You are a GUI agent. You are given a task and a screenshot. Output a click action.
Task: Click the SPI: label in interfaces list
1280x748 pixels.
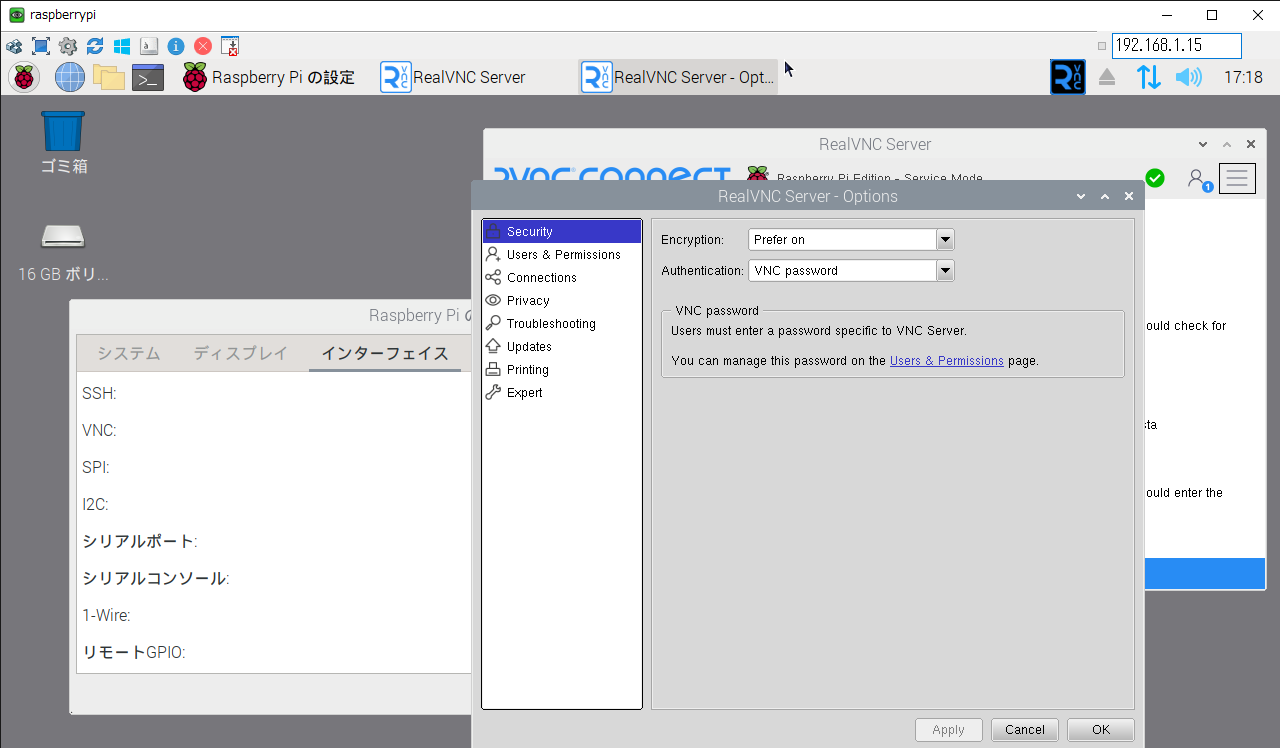pyautogui.click(x=96, y=467)
